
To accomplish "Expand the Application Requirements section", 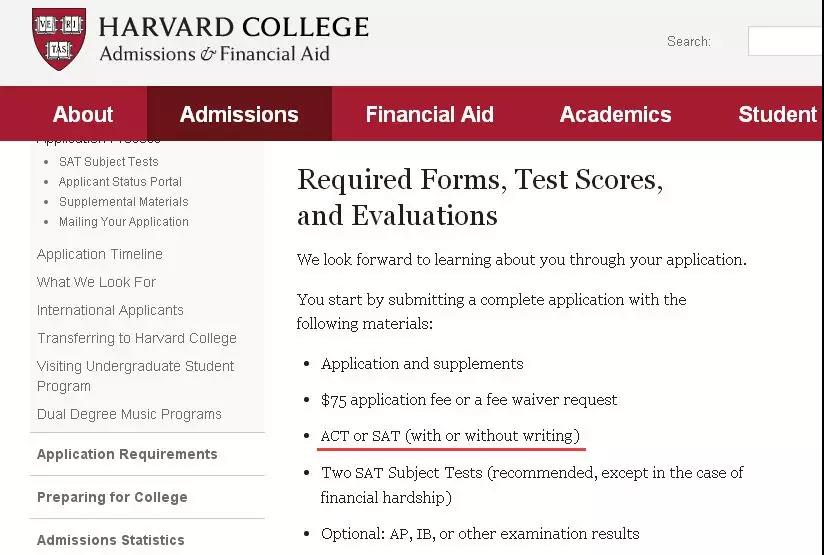I will tap(127, 454).
